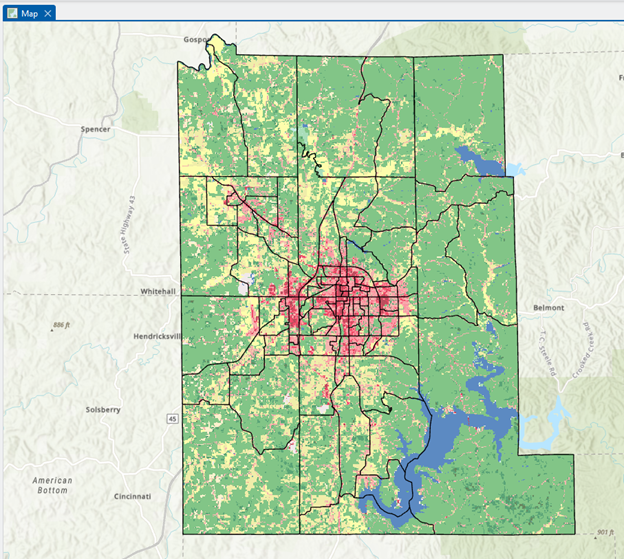Close the Map tab
The image size is (624, 559).
pos(48,12)
